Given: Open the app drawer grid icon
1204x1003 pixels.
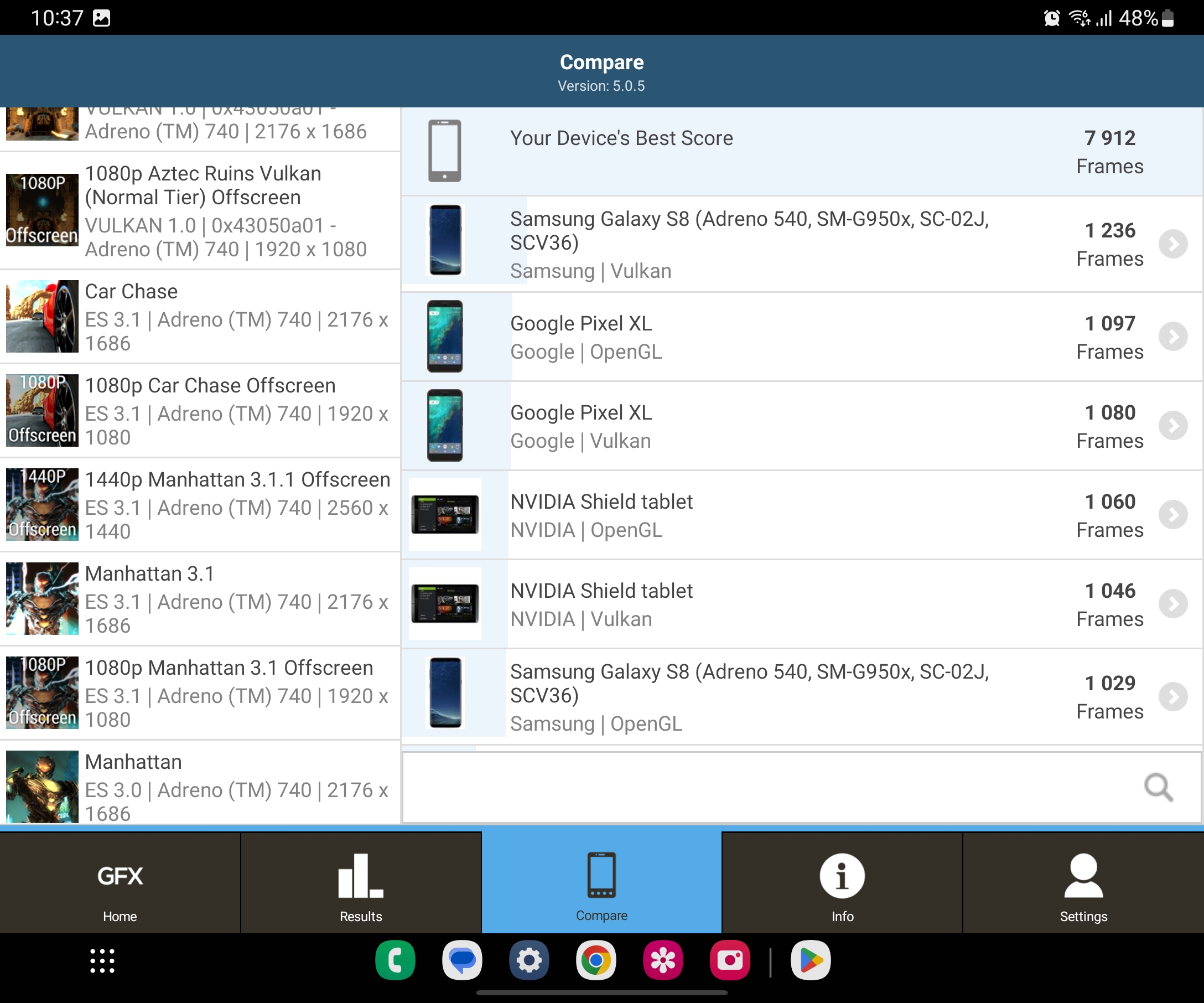Looking at the screenshot, I should tap(102, 960).
